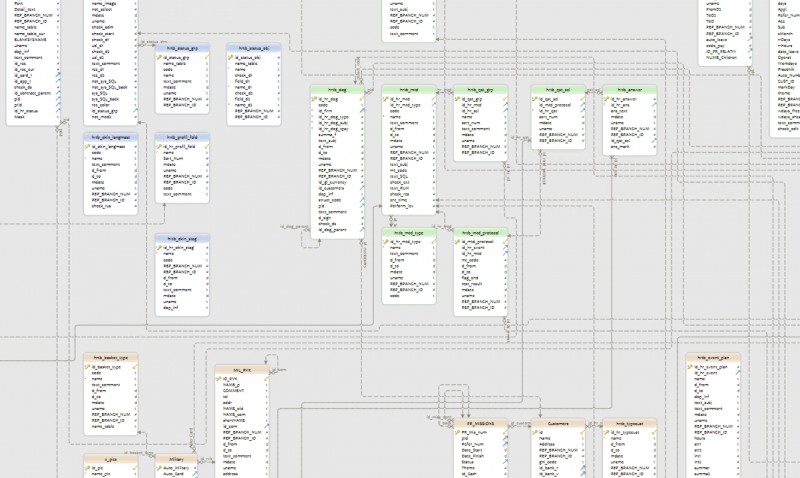800x478 pixels.
Task: Click key icon in PR_MISSIONS table
Action: (457, 432)
